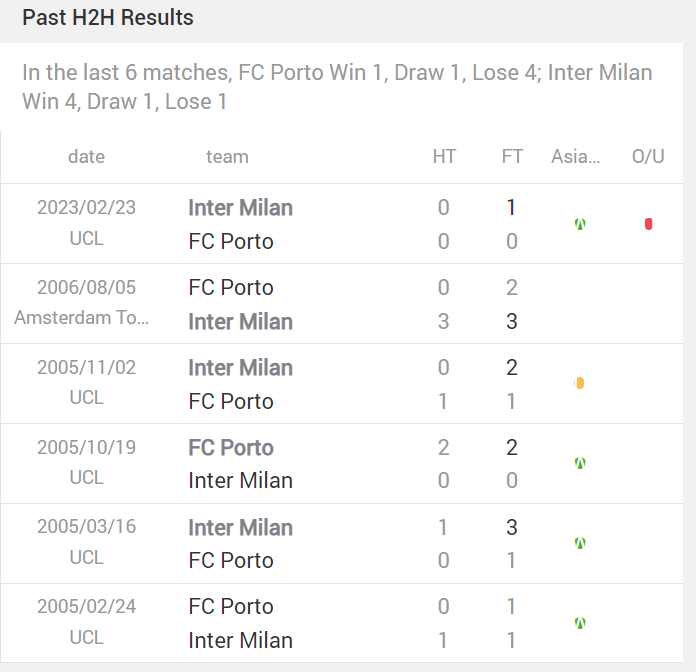Click the HT column header
This screenshot has height=672, width=696.
click(444, 157)
